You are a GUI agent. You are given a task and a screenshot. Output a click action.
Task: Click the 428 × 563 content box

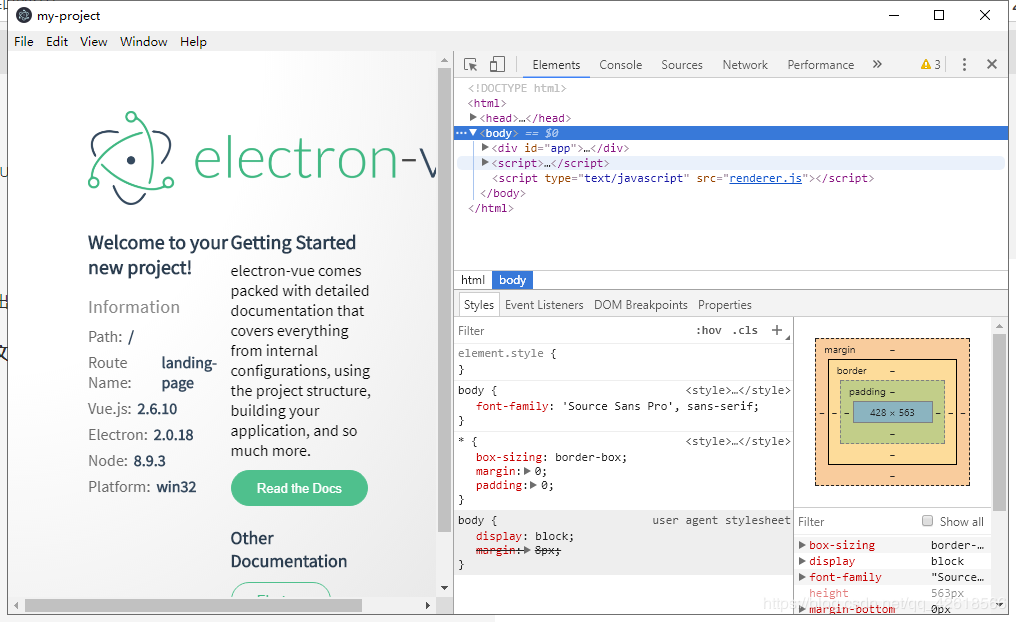892,412
